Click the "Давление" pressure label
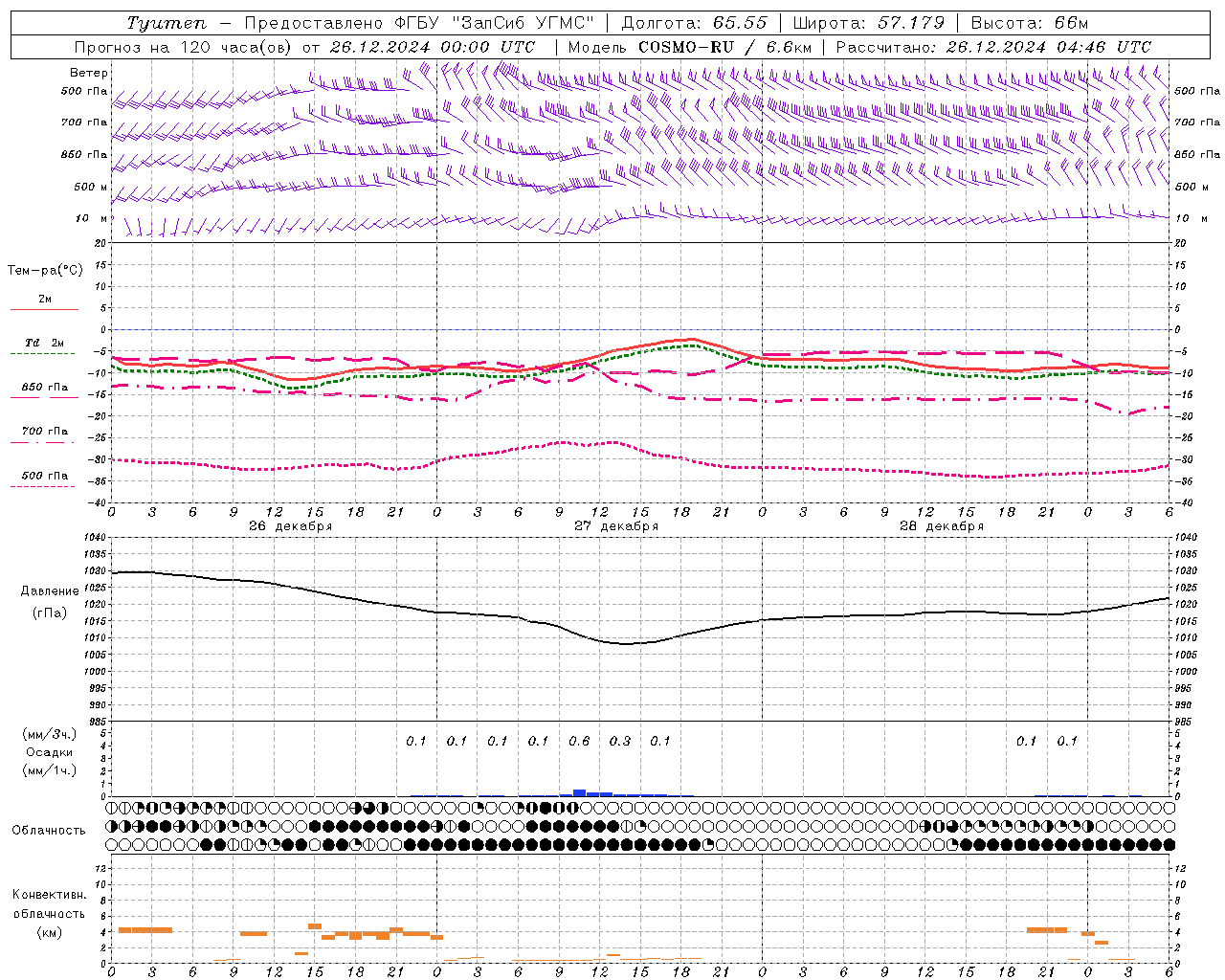Viewport: 1225px width, 980px height. click(x=50, y=591)
